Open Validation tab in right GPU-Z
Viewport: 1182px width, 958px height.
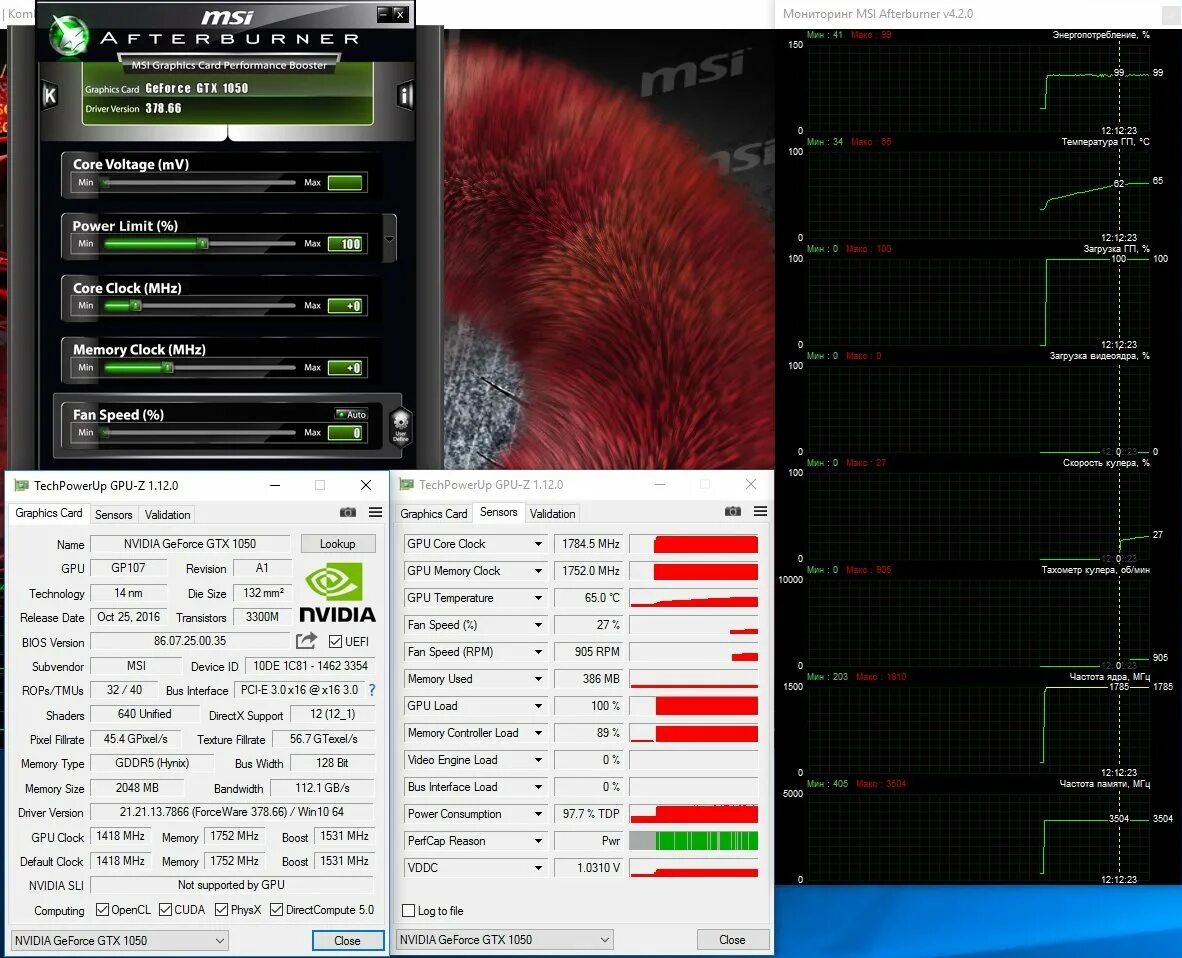(x=553, y=514)
